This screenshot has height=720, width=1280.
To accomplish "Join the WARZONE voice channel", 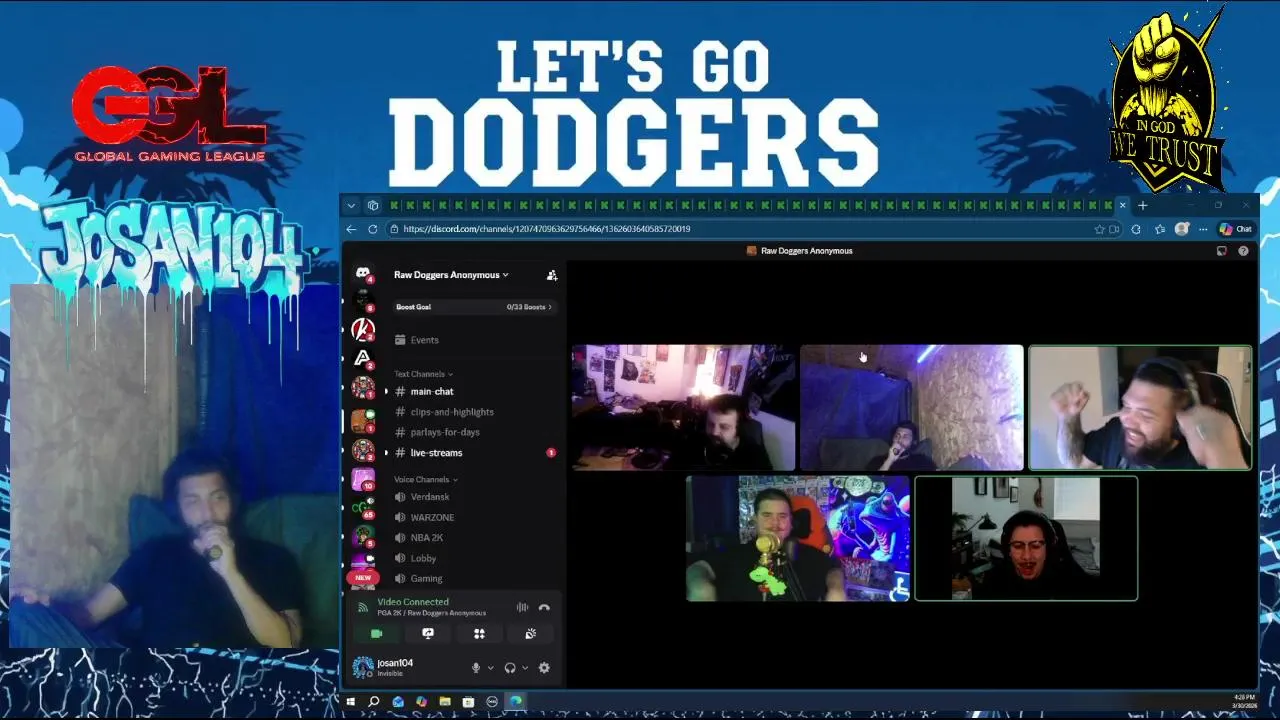I will click(472, 517).
